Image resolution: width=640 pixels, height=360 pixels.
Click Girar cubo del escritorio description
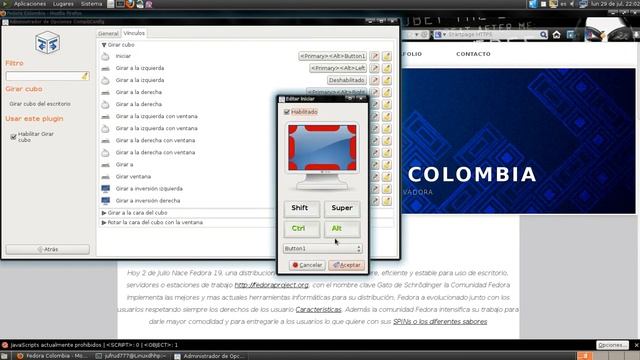tap(40, 104)
